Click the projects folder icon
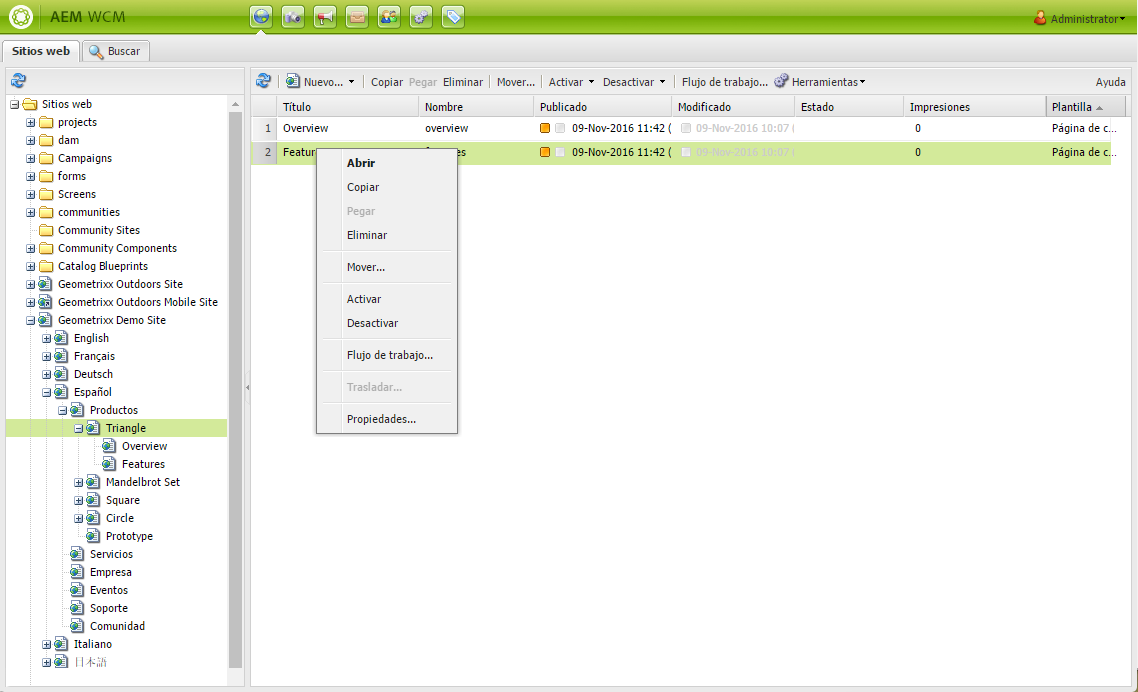 (x=46, y=122)
